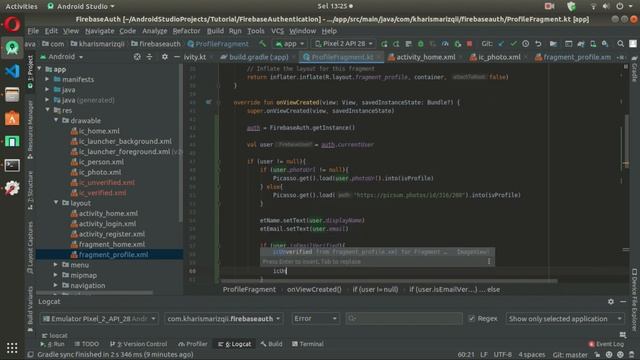The width and height of the screenshot is (640, 360).
Task: Open Logcat settings gear icon
Action: click(x=611, y=301)
